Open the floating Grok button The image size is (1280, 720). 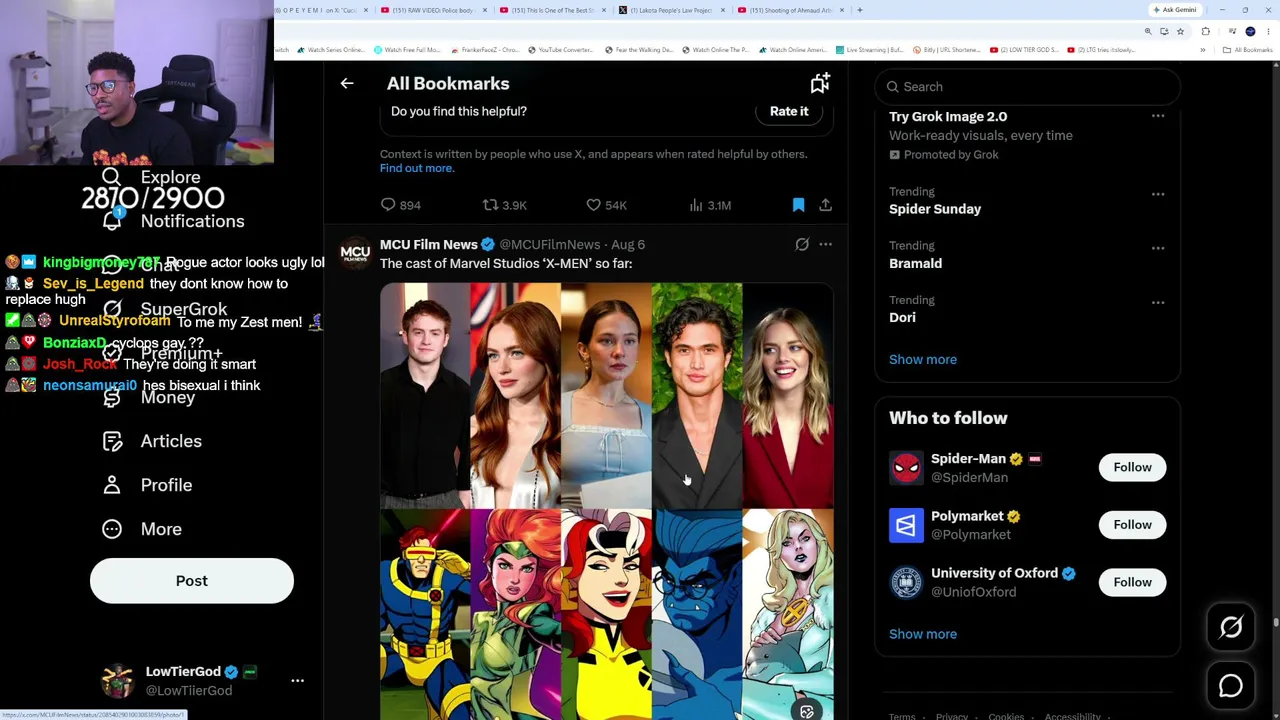click(1230, 627)
